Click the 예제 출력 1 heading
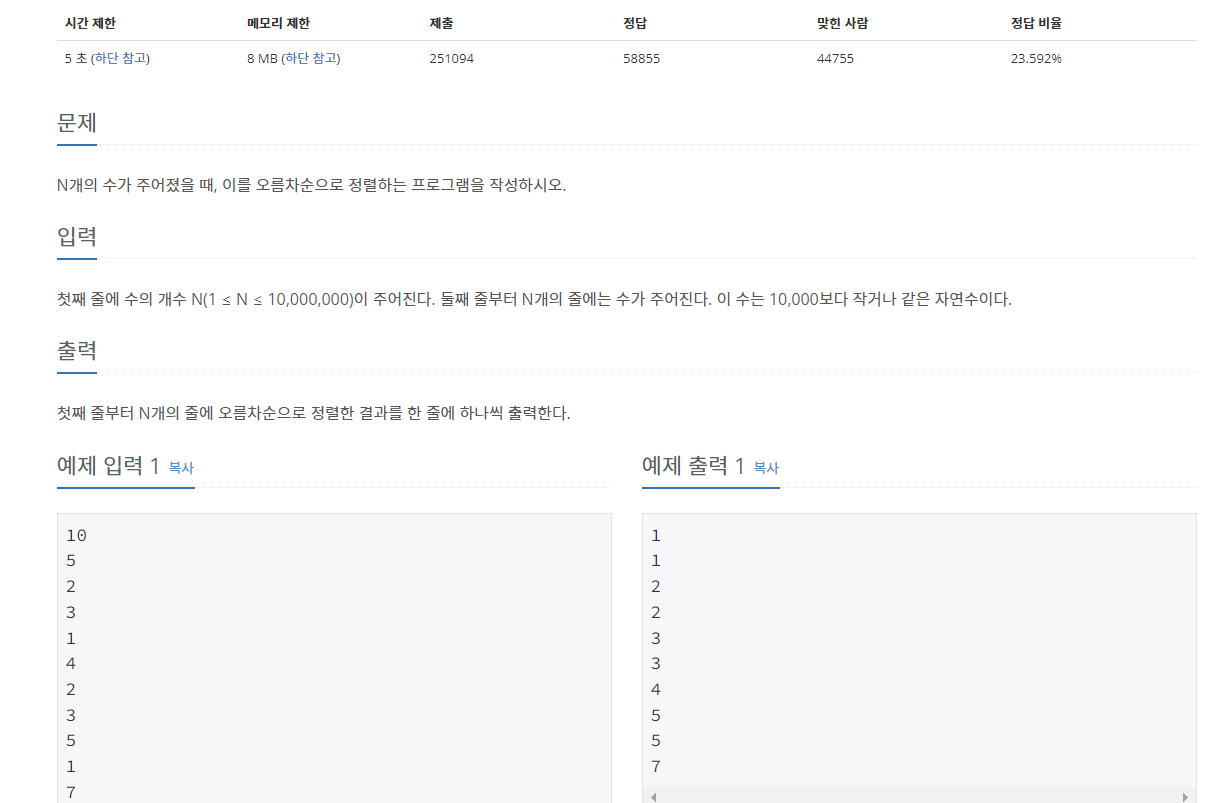This screenshot has height=803, width=1220. (x=695, y=465)
